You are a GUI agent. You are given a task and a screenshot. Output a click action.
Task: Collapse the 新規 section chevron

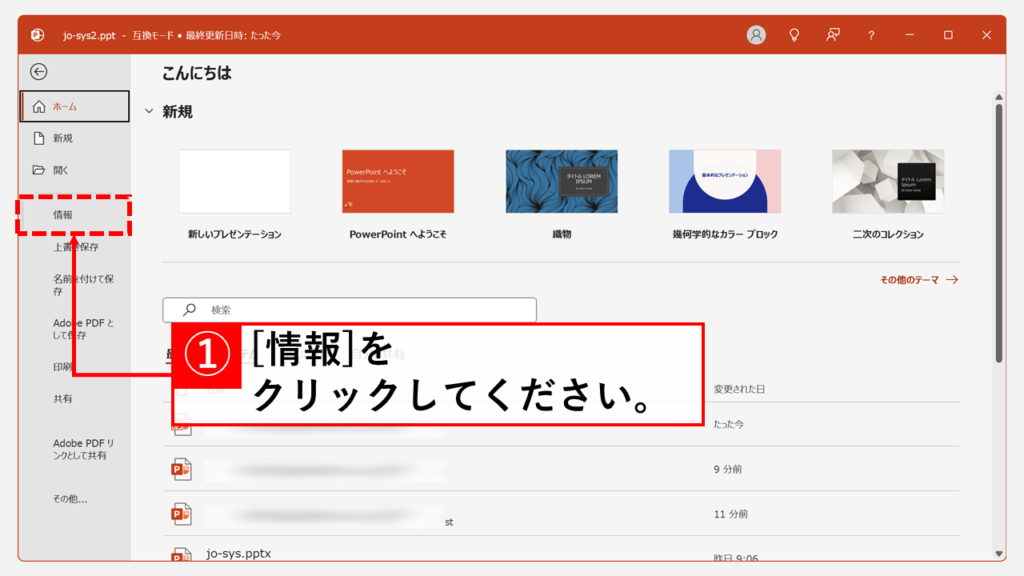coord(149,112)
